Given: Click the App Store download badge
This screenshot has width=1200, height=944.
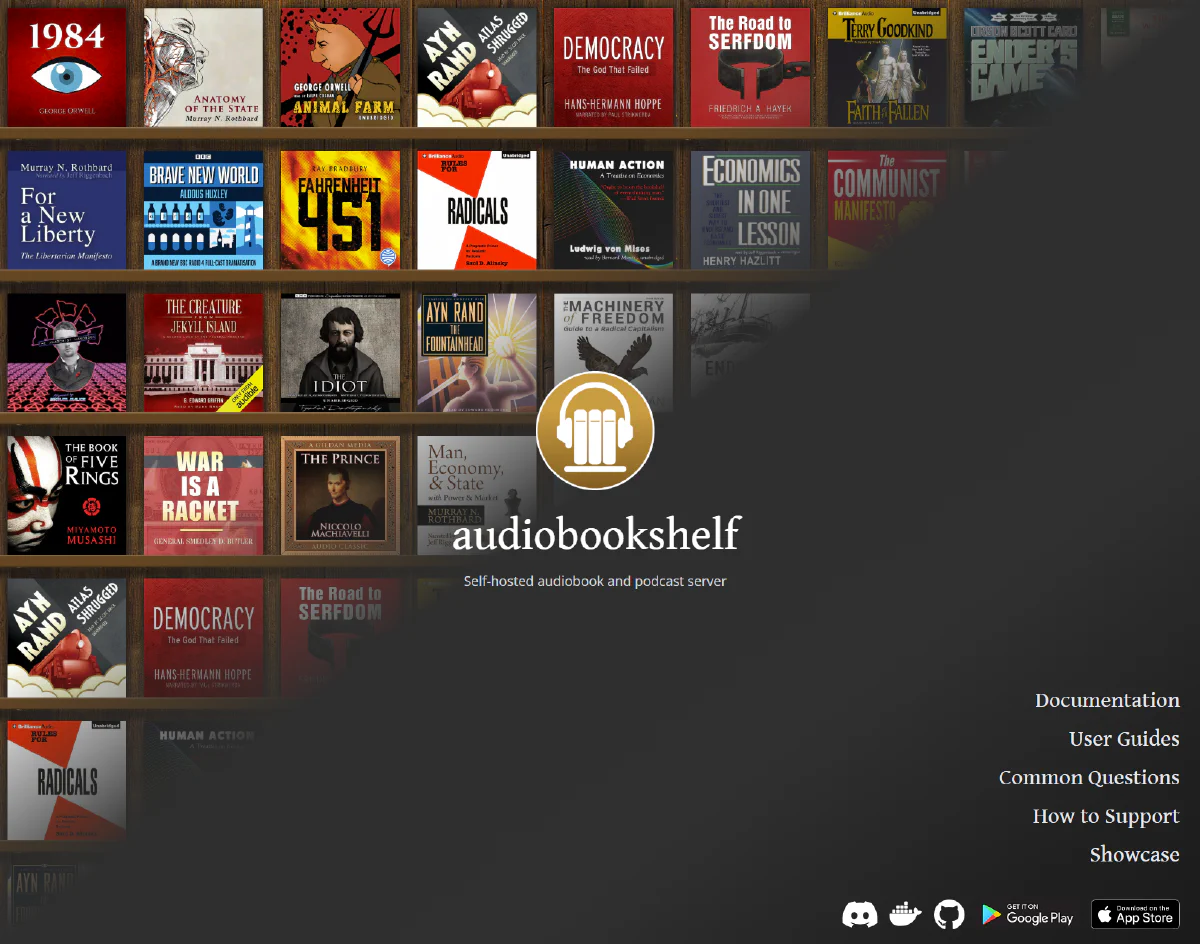Looking at the screenshot, I should click(x=1135, y=914).
